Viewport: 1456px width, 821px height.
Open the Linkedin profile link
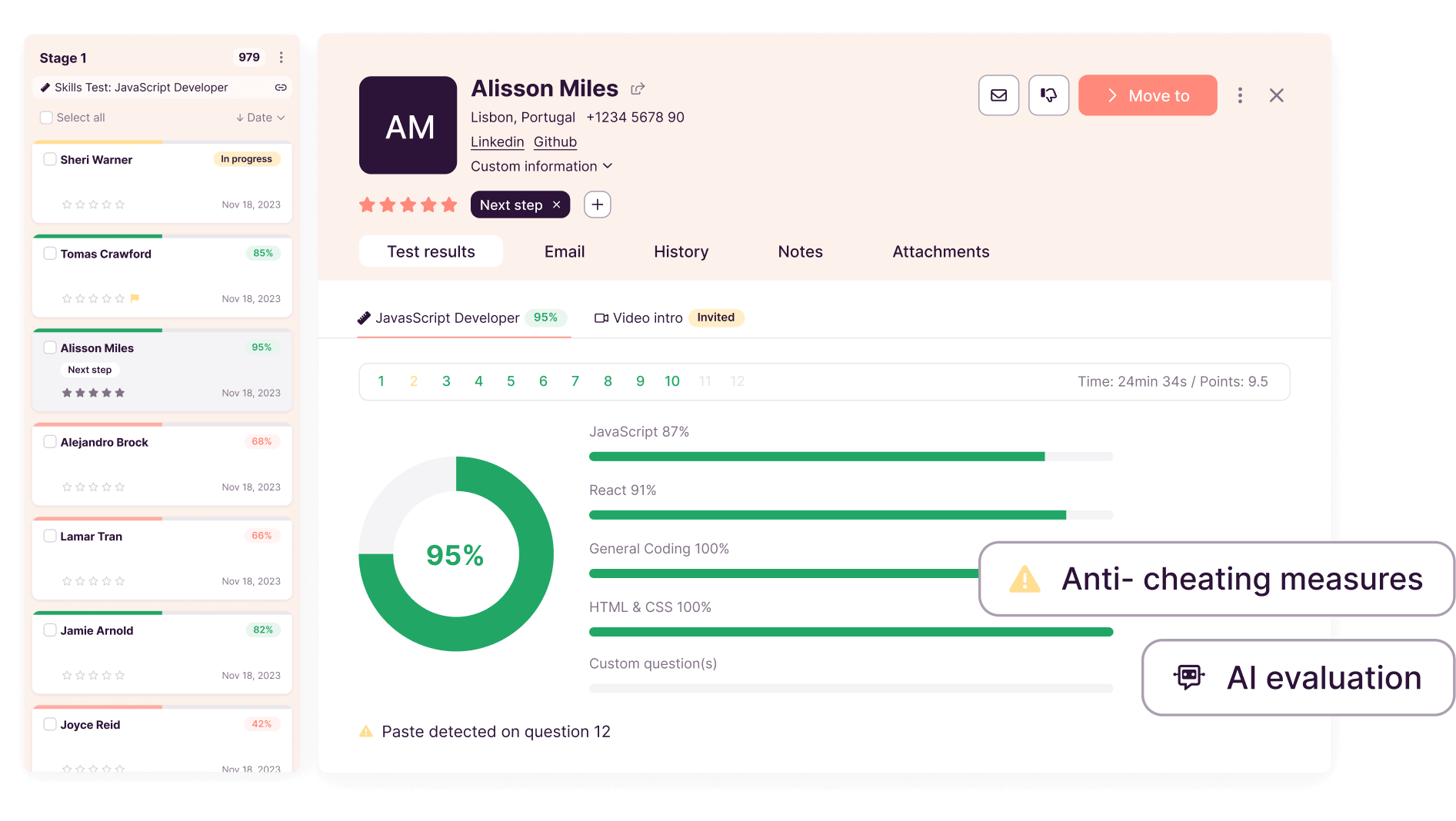click(x=497, y=141)
